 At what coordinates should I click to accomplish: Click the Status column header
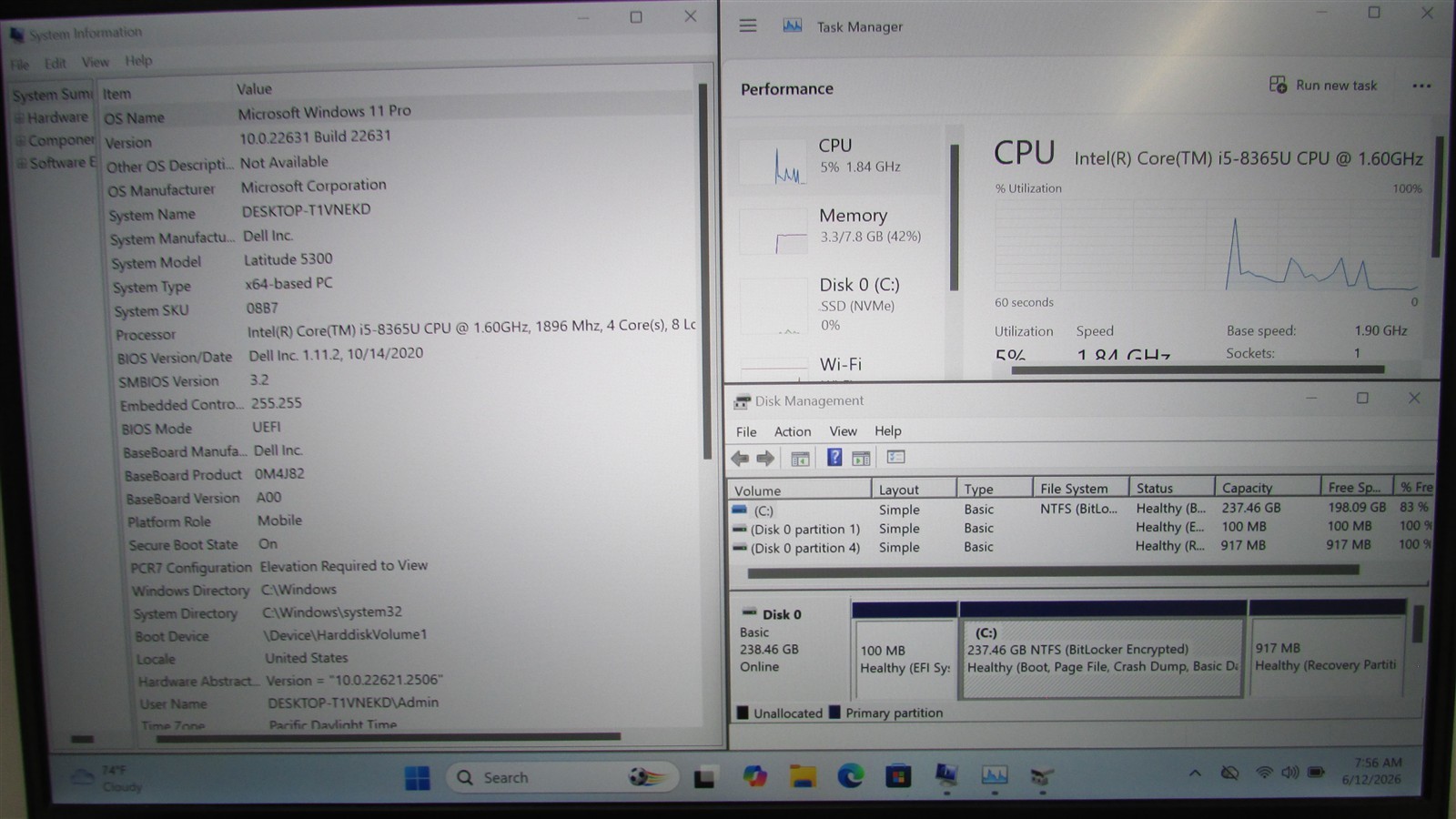[x=1171, y=488]
